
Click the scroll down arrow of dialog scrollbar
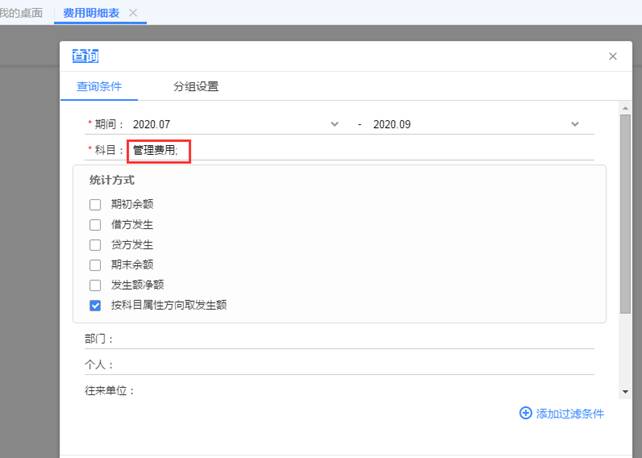626,392
